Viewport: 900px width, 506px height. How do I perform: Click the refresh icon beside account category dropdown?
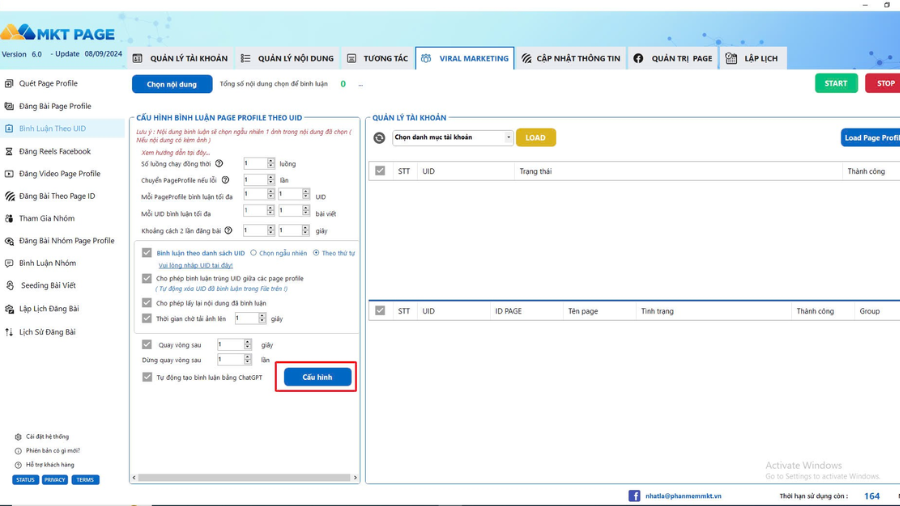[x=379, y=138]
